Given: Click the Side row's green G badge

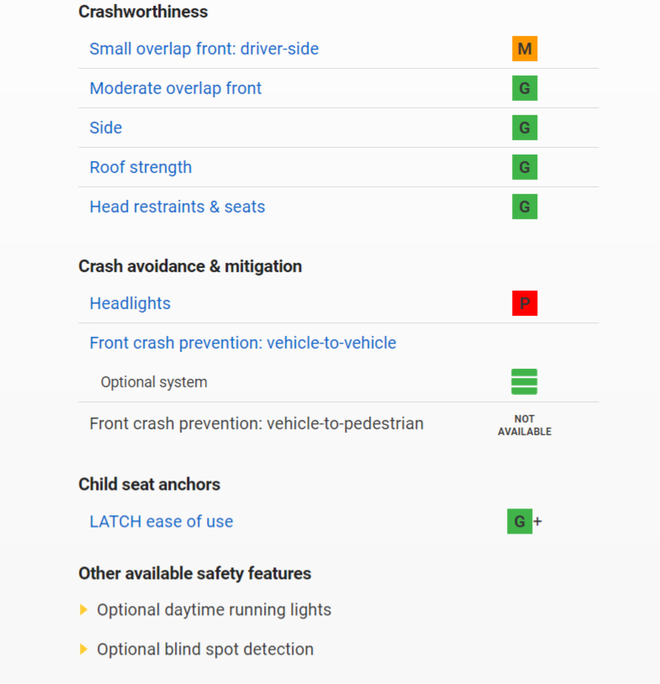Looking at the screenshot, I should (524, 128).
